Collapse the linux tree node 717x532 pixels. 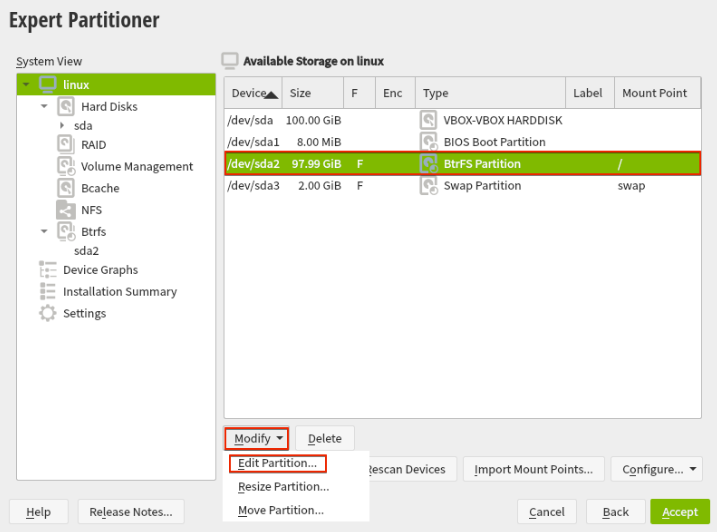(x=26, y=84)
